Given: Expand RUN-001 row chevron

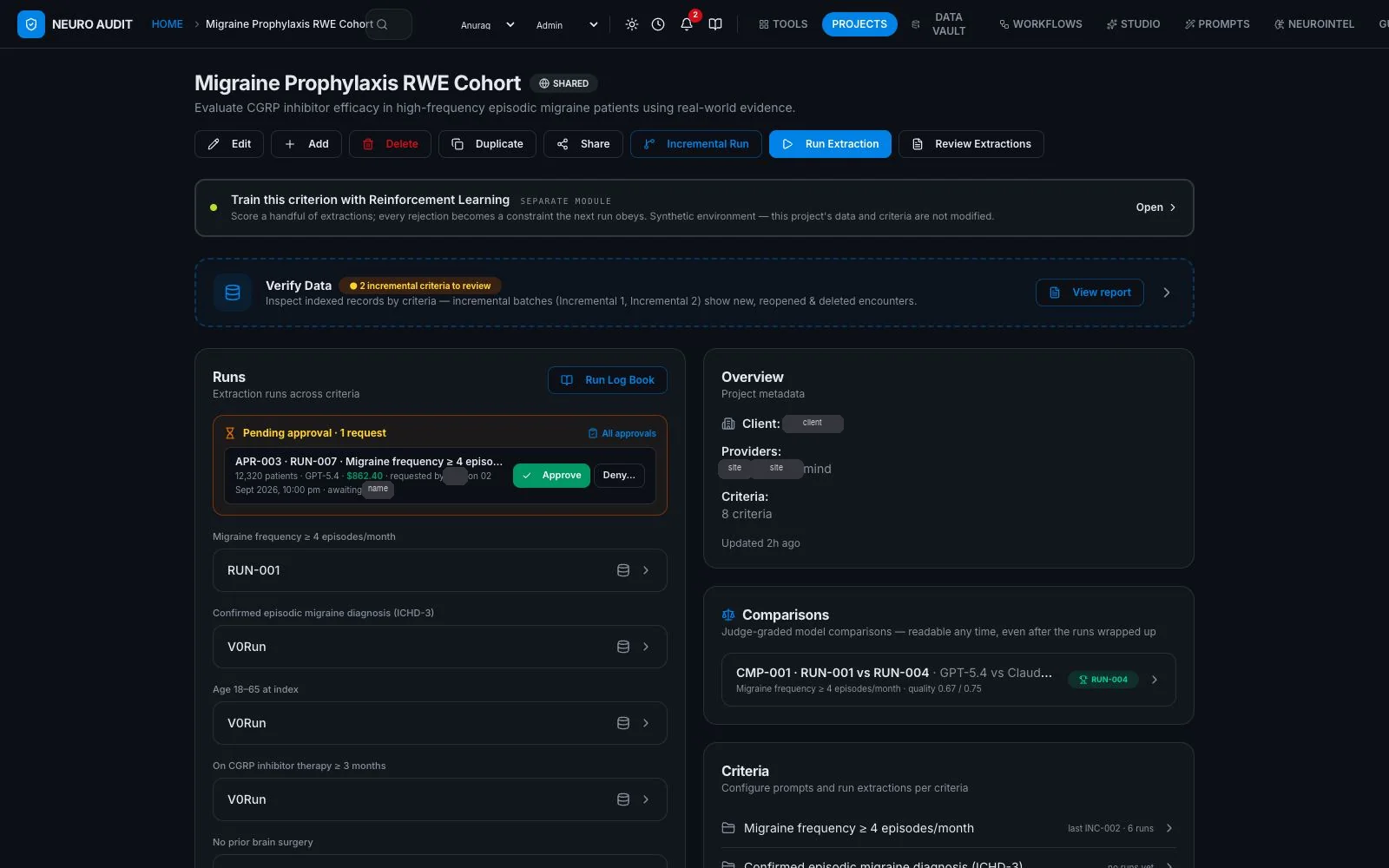Looking at the screenshot, I should point(646,570).
